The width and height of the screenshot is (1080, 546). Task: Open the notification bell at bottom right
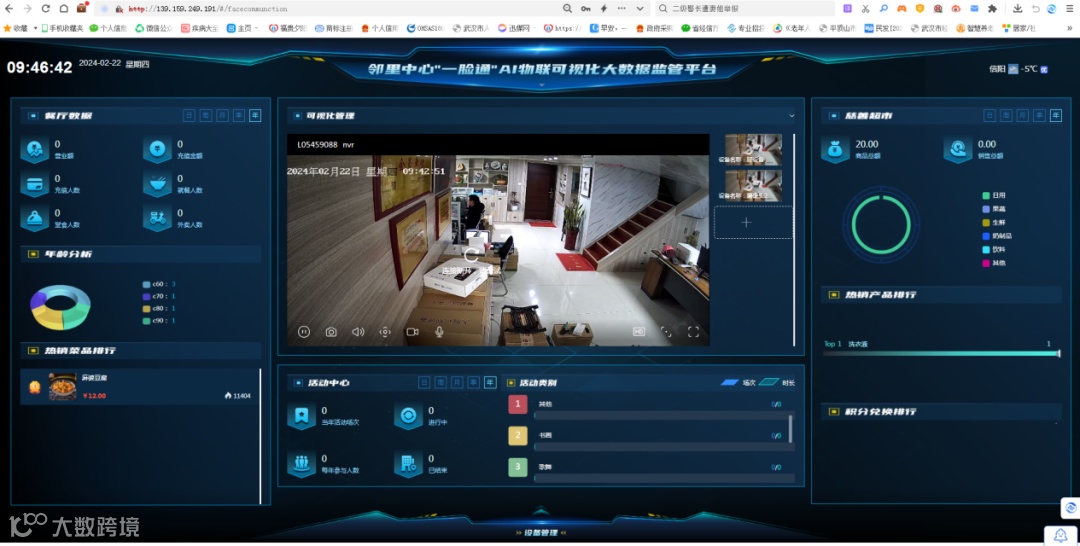(x=1061, y=535)
